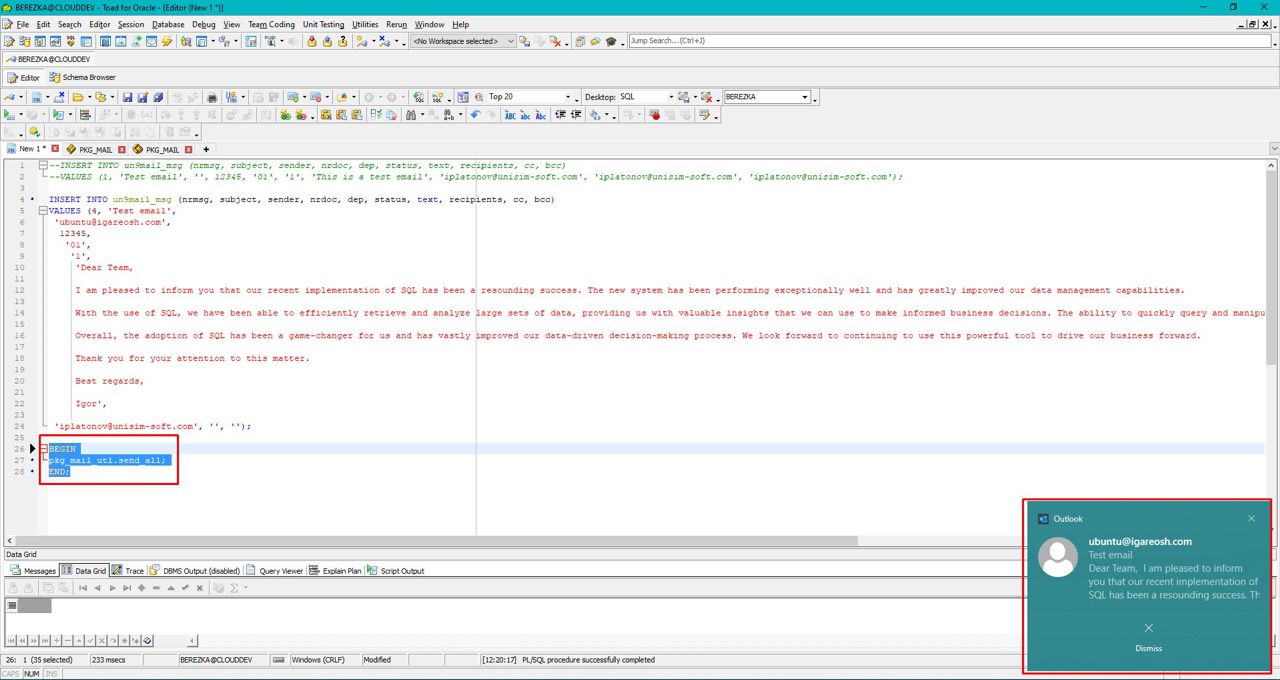This screenshot has width=1280, height=680.
Task: Click the Undo arrow icon
Action: tap(476, 115)
